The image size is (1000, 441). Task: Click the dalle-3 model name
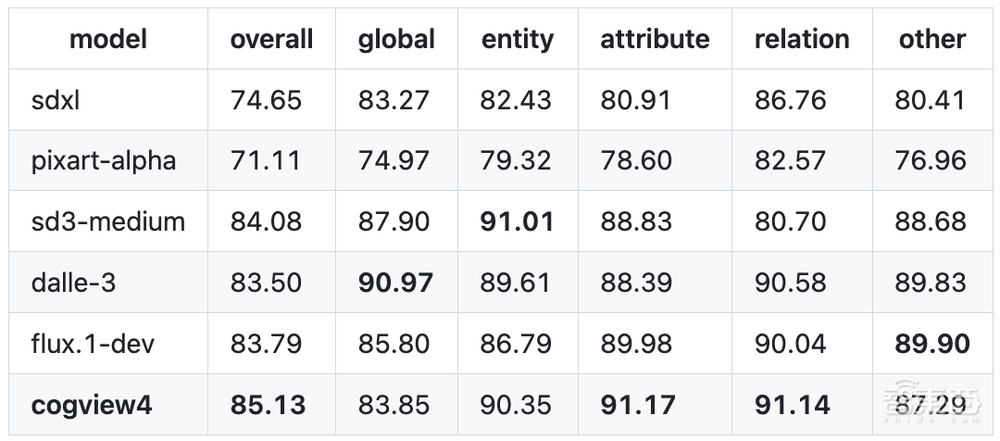[74, 283]
